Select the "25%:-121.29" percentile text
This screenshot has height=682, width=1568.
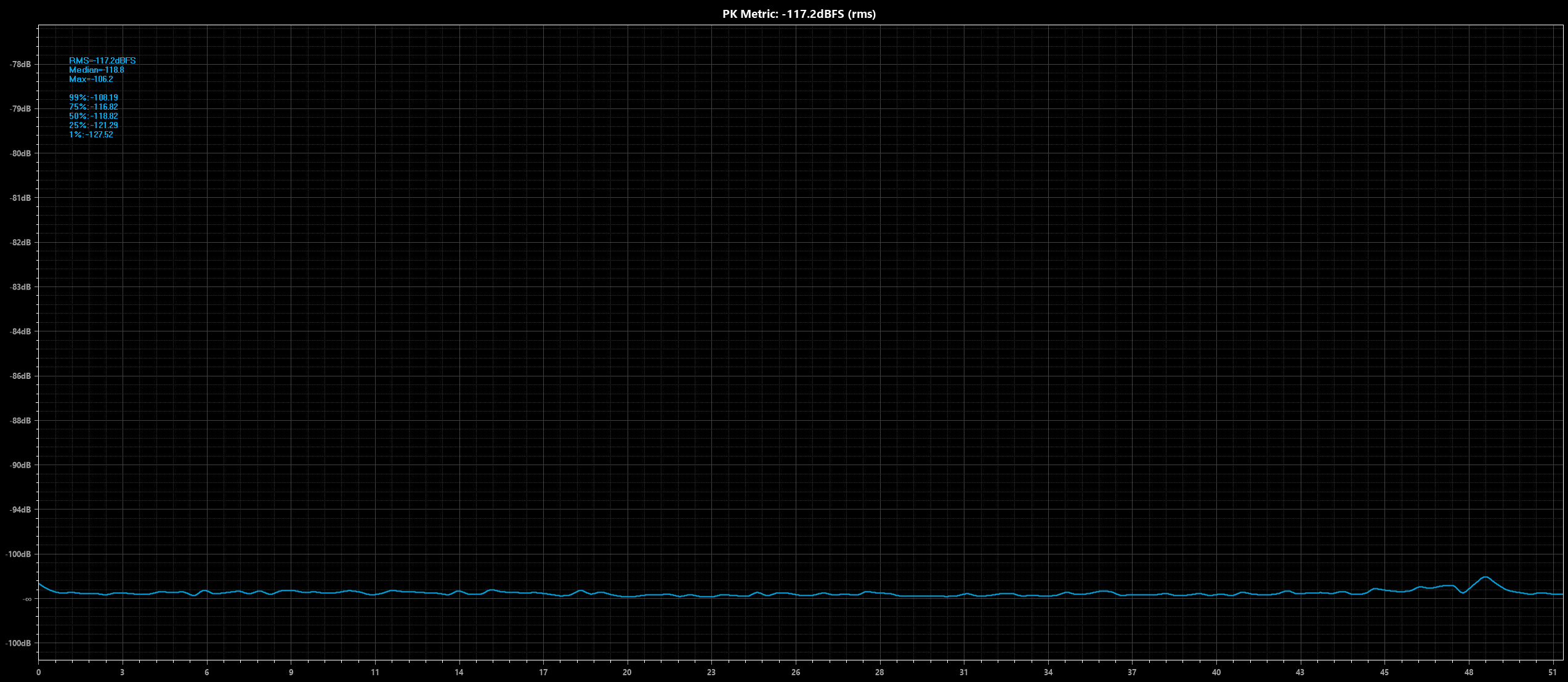(x=94, y=125)
